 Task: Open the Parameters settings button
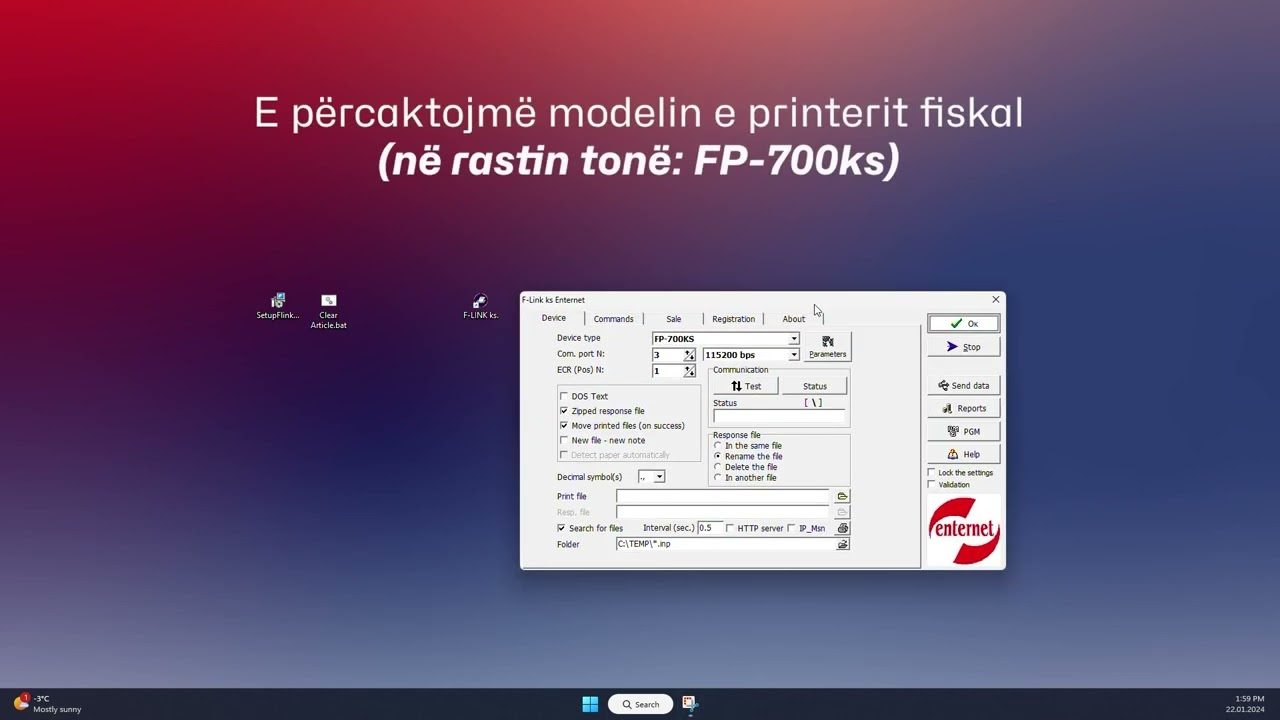(827, 347)
